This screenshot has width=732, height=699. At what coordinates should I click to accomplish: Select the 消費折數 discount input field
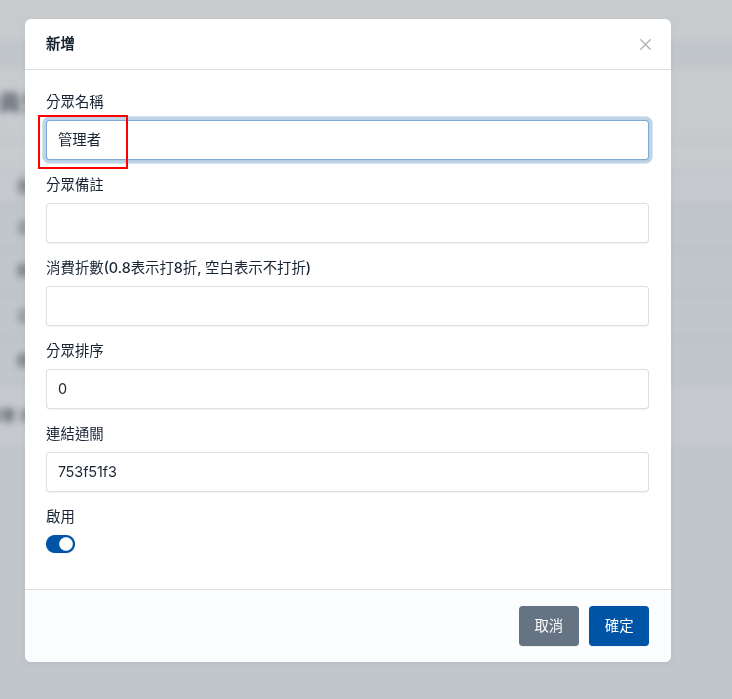pyautogui.click(x=347, y=306)
